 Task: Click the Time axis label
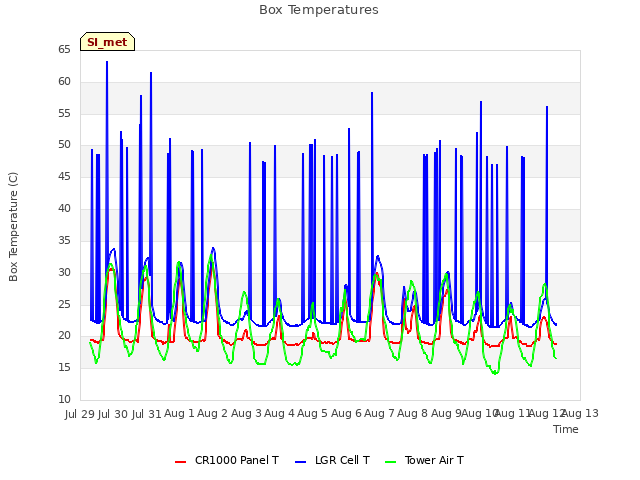click(566, 429)
